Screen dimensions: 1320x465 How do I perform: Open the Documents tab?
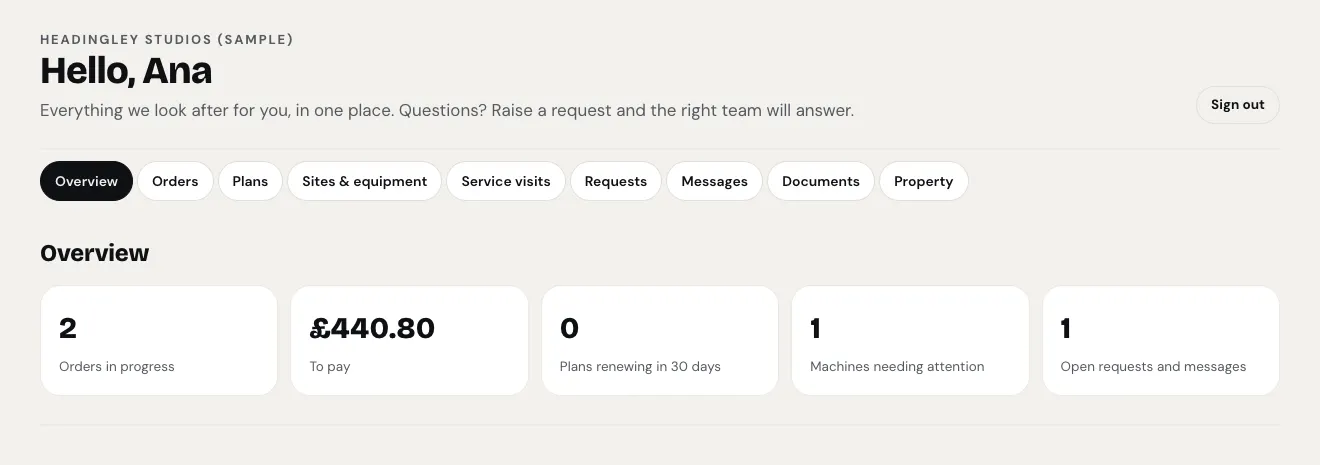pyautogui.click(x=821, y=181)
